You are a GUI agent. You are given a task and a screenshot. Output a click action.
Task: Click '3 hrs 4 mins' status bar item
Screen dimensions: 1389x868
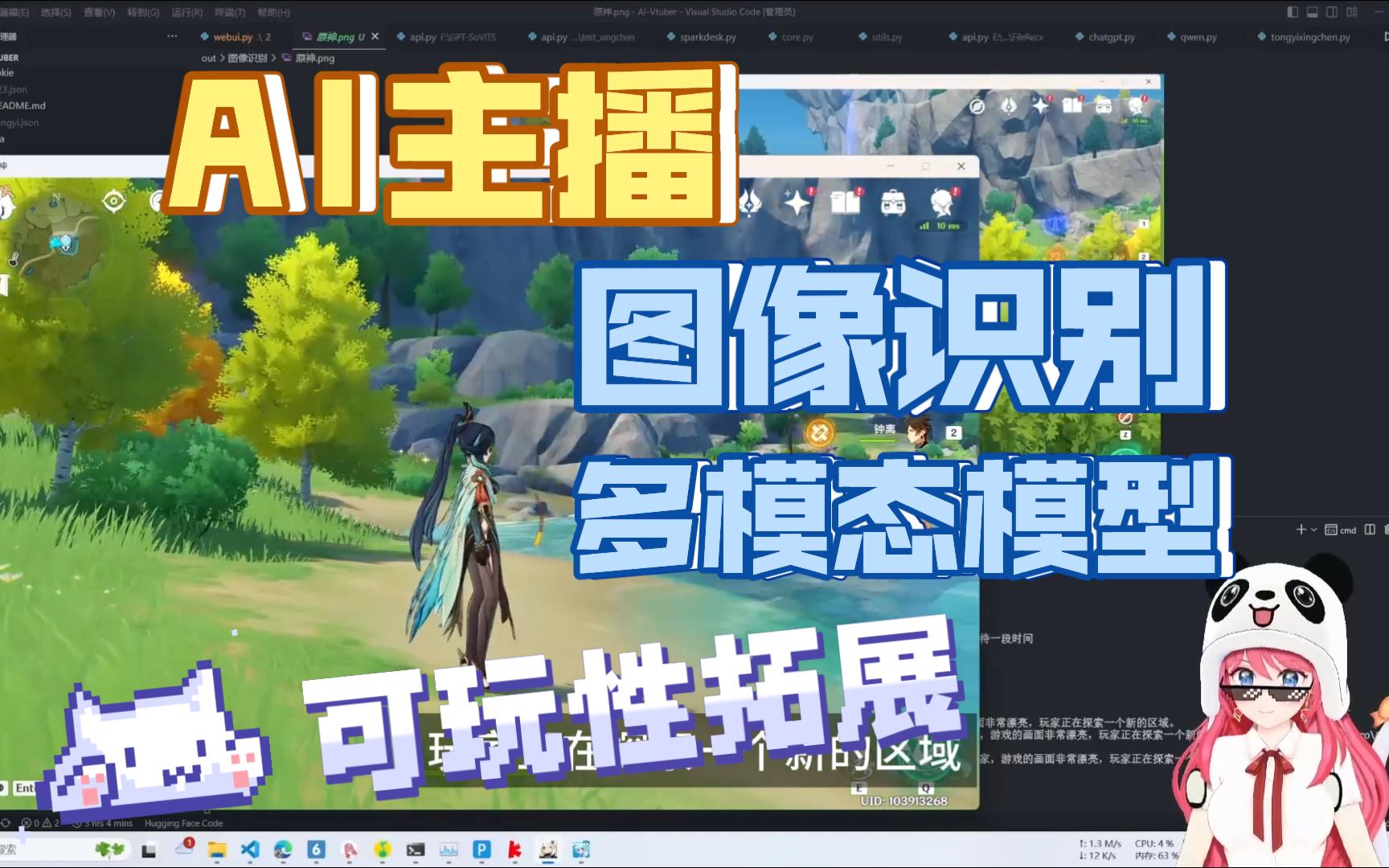click(103, 823)
